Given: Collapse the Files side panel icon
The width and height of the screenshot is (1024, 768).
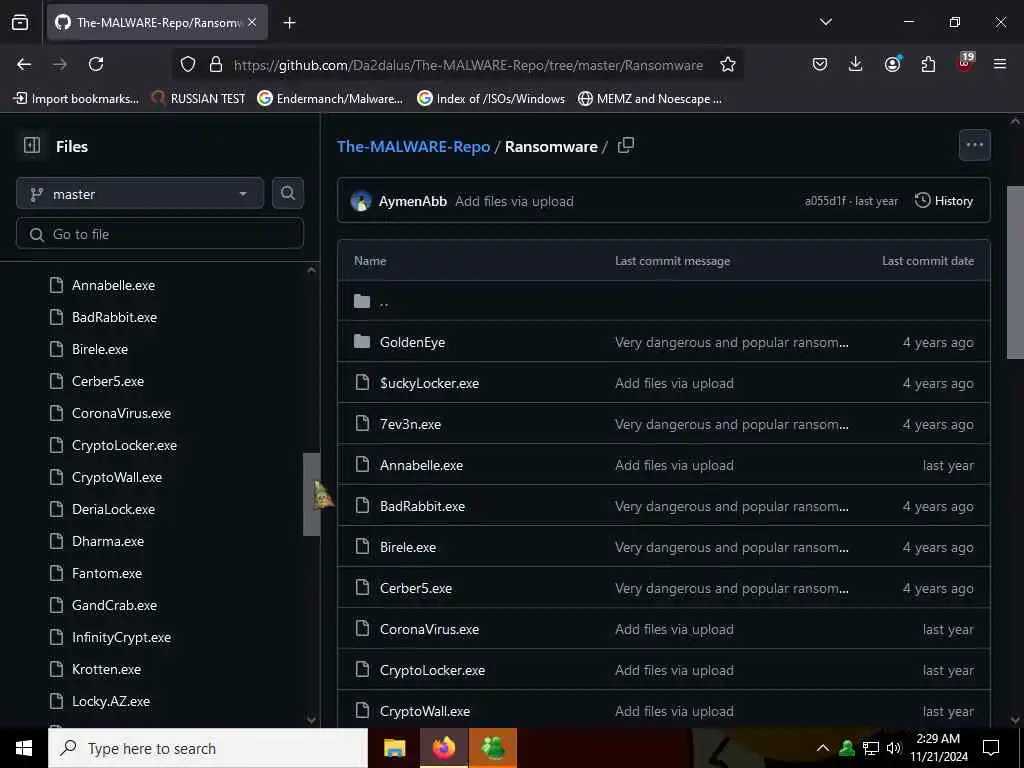Looking at the screenshot, I should pos(31,145).
